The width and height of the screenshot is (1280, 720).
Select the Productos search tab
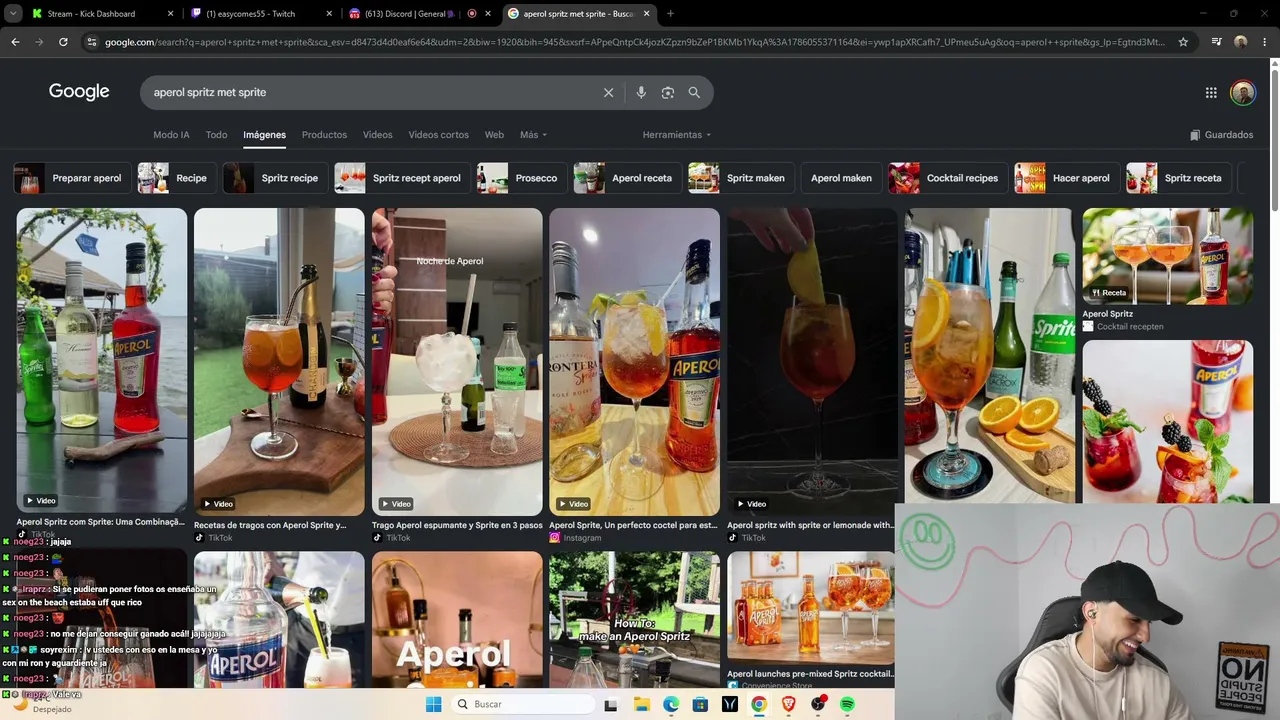coord(324,135)
